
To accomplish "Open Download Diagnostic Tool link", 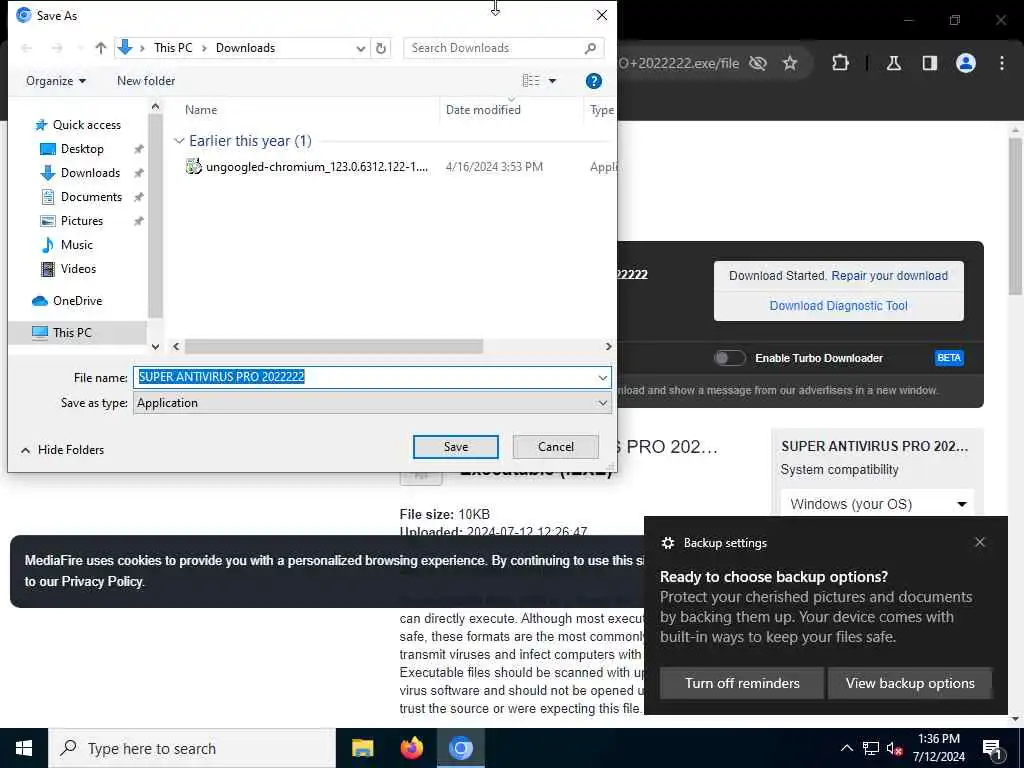I will point(839,306).
